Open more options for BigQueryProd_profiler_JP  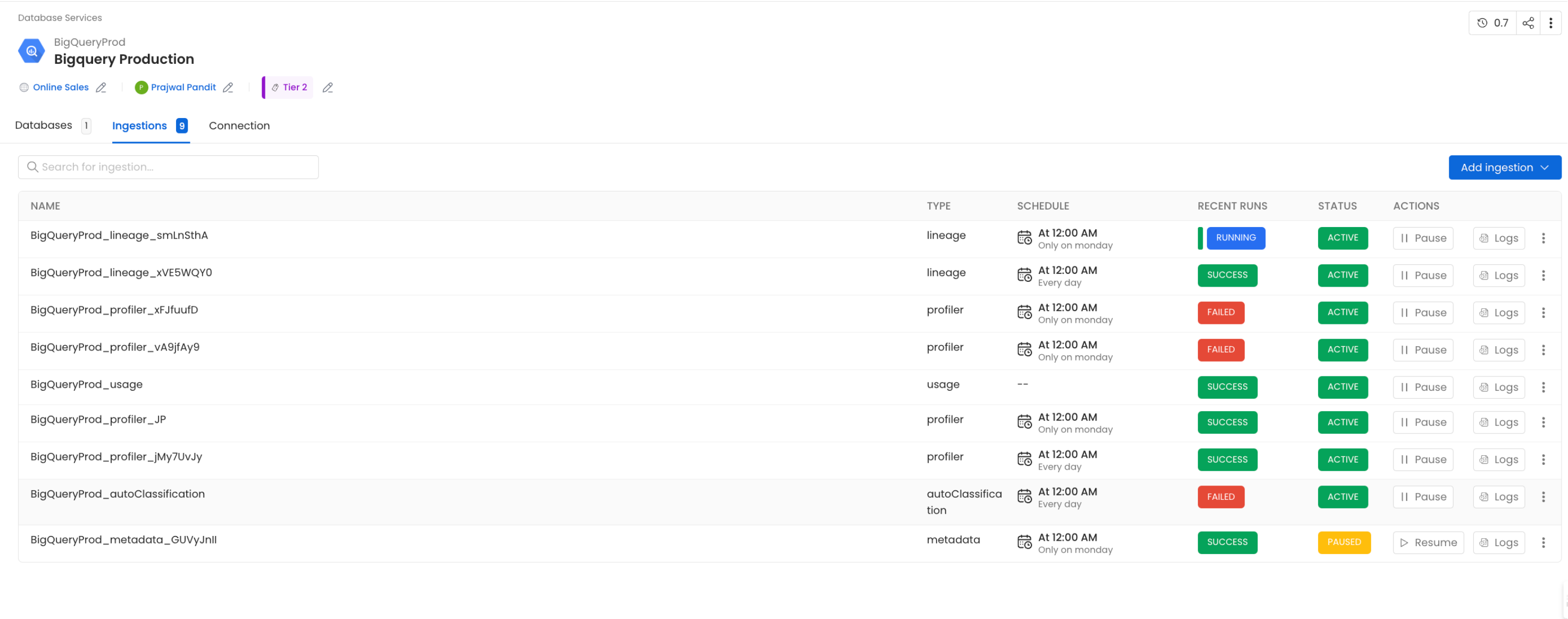(x=1543, y=422)
